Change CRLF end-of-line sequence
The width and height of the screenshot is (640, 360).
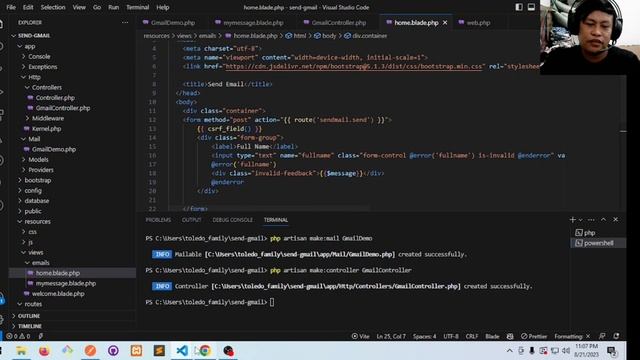click(472, 336)
